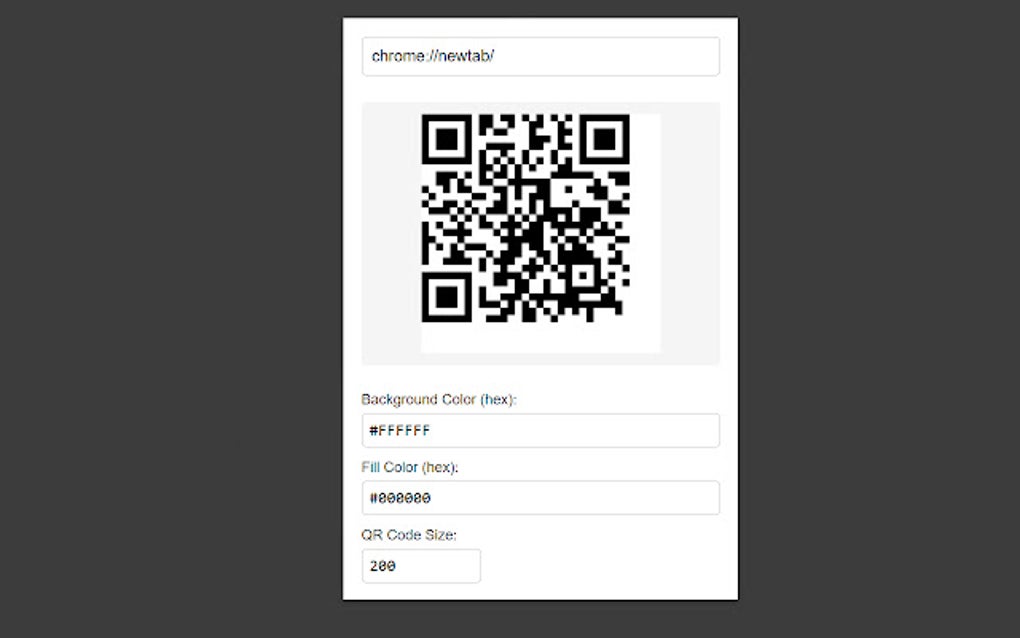
Task: Click the small alignment square in QR code
Action: coord(584,276)
